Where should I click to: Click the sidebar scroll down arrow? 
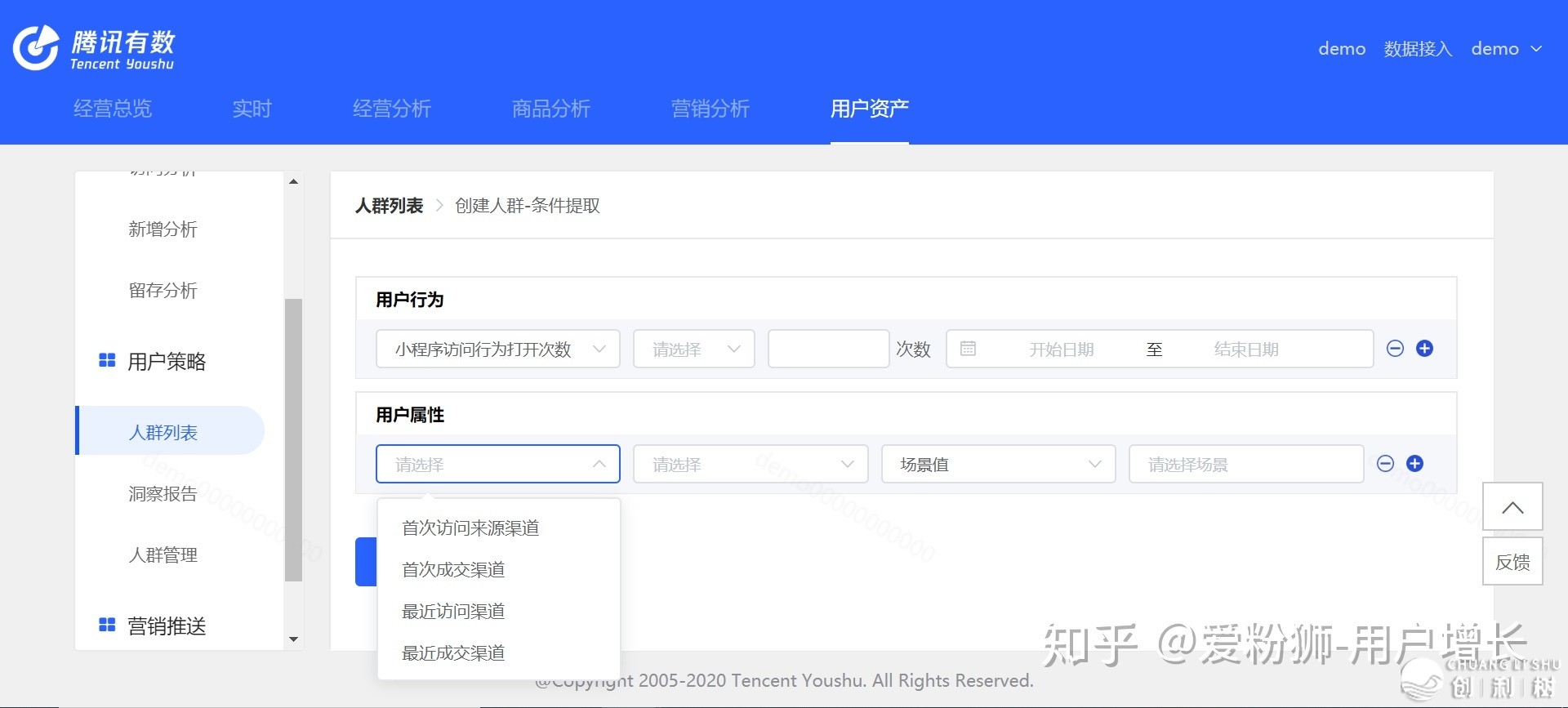click(293, 639)
